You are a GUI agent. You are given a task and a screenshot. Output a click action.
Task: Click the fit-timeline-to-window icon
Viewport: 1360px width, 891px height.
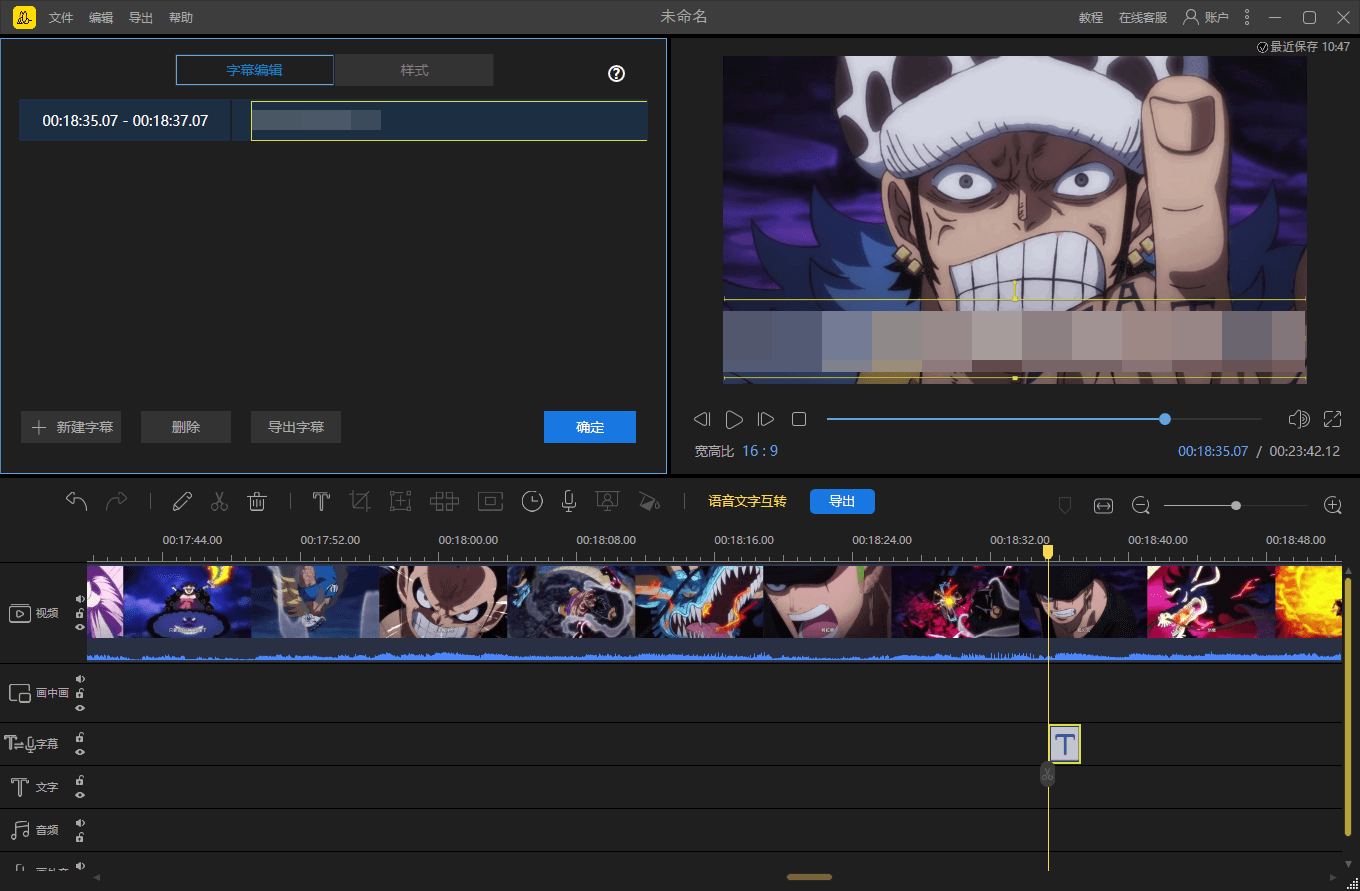1103,506
